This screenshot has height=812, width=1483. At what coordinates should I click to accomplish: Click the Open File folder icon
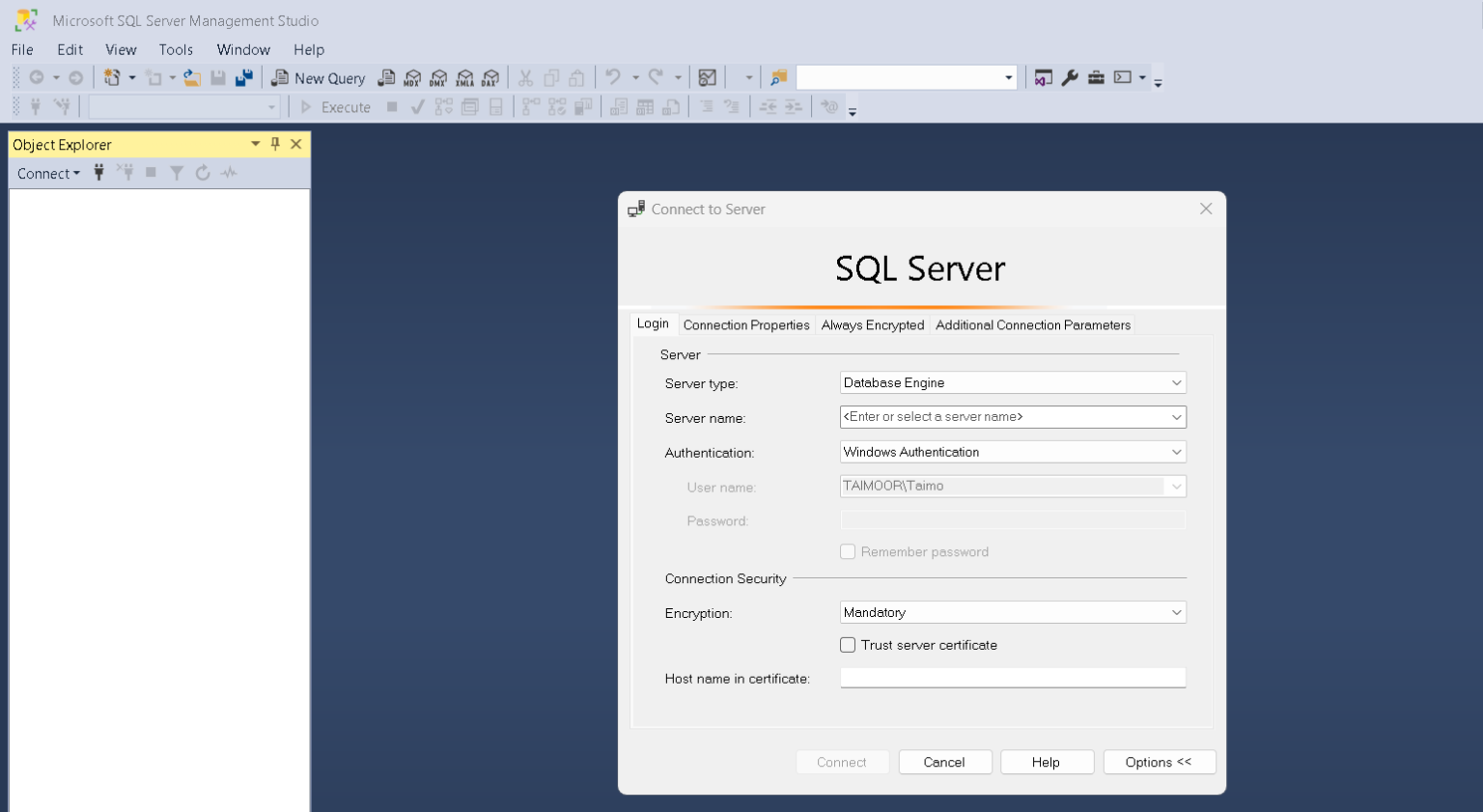click(193, 78)
